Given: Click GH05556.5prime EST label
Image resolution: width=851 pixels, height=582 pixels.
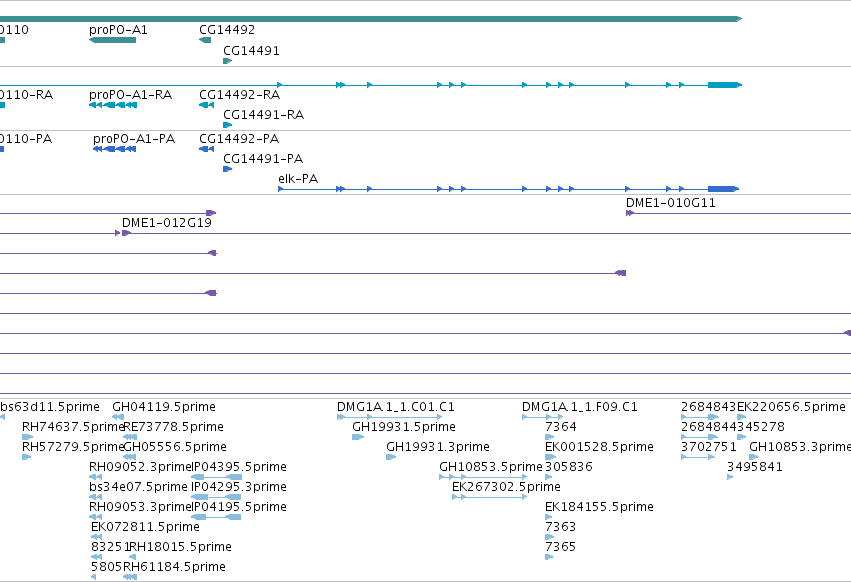Looking at the screenshot, I should pos(175,447).
